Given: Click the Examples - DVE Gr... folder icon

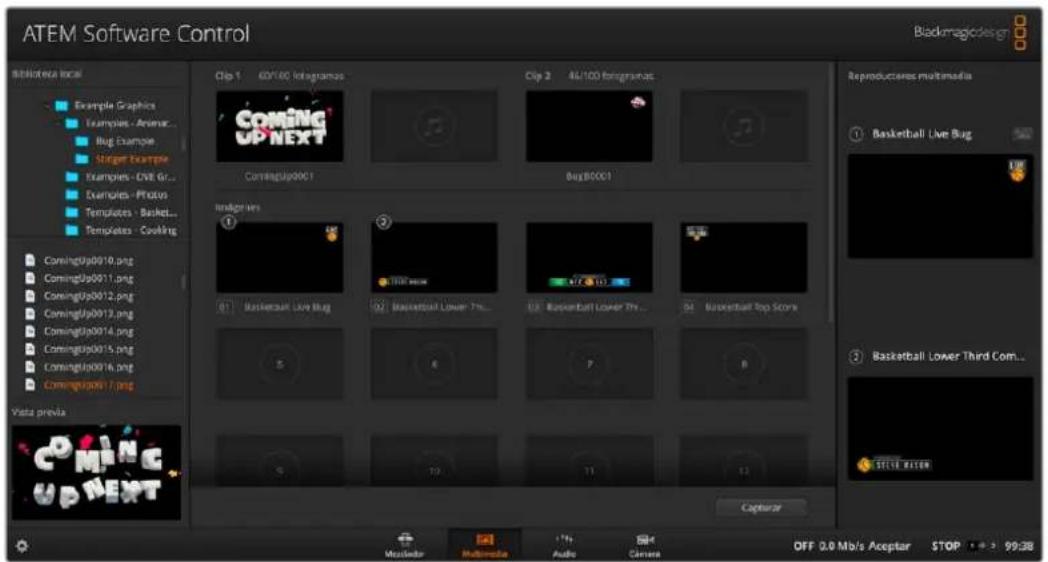Looking at the screenshot, I should [72, 177].
